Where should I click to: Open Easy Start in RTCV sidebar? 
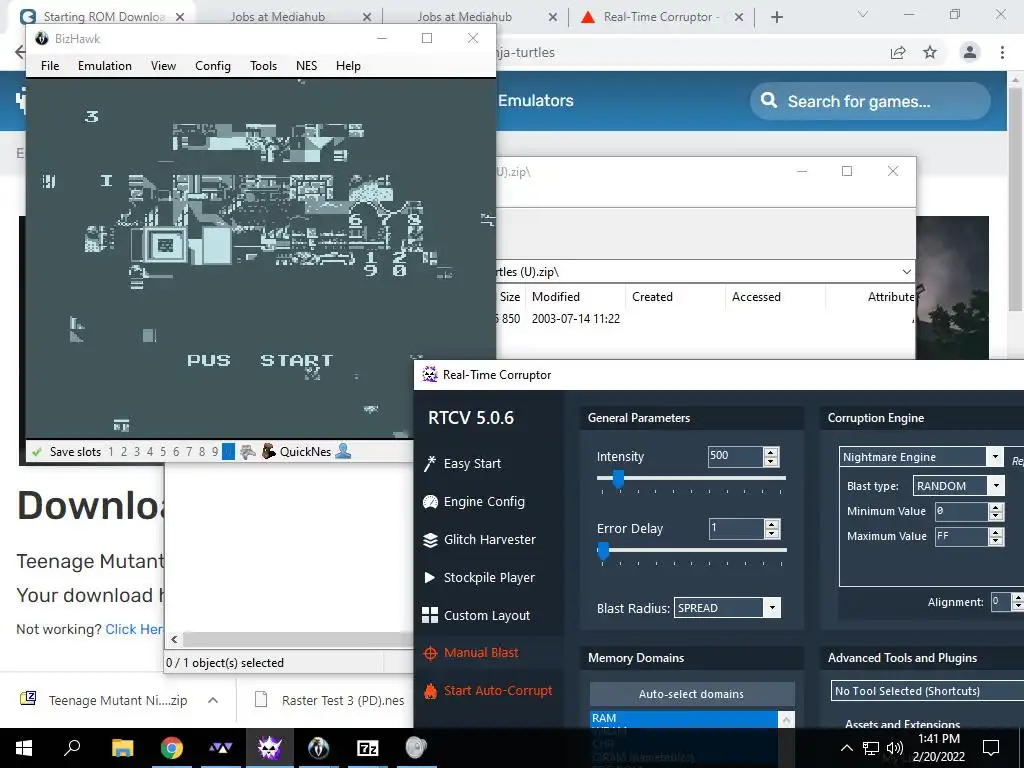[x=462, y=464]
